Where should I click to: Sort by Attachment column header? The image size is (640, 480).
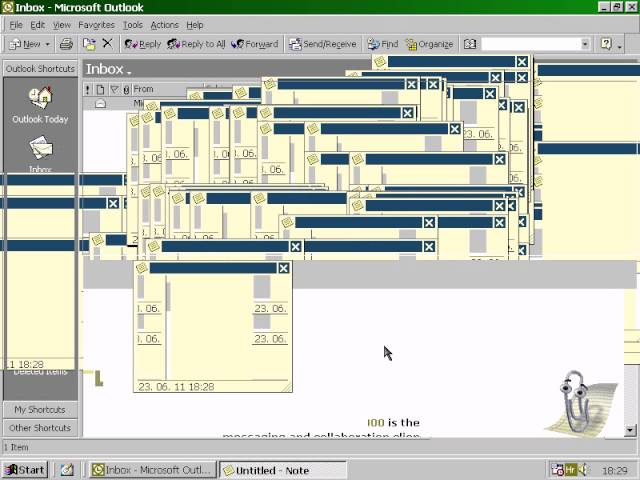pyautogui.click(x=127, y=89)
